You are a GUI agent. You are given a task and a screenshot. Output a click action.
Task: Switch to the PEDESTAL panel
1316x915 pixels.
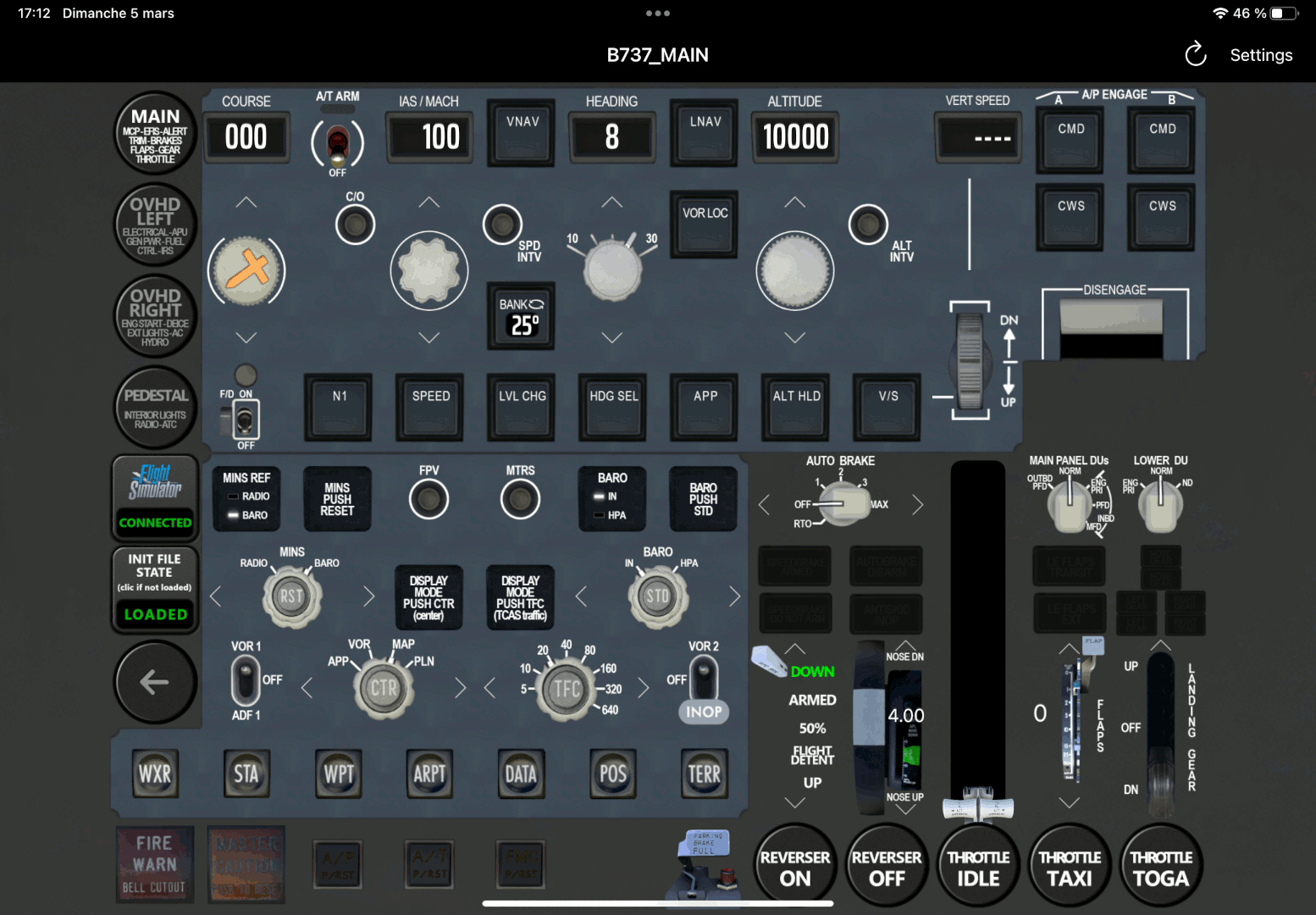[155, 408]
